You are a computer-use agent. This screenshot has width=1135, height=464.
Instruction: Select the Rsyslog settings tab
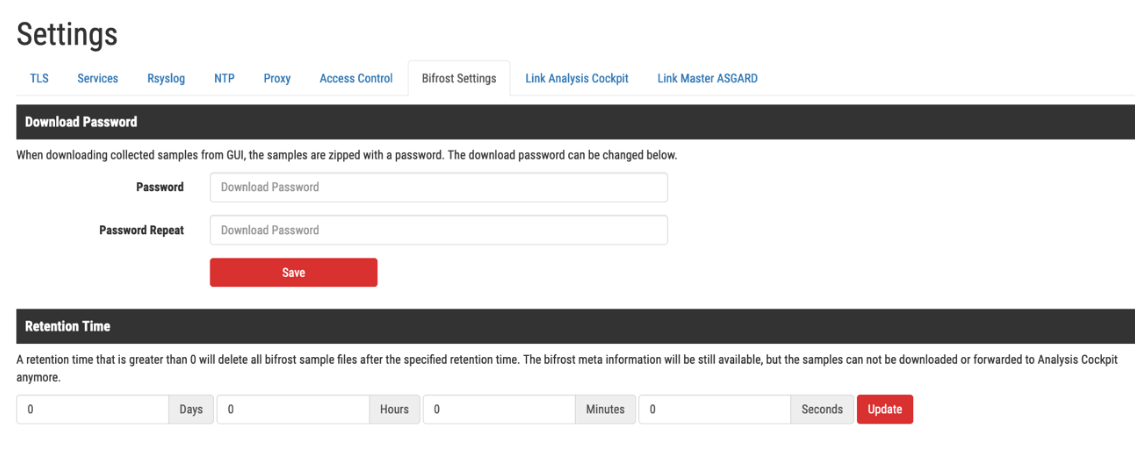(166, 79)
